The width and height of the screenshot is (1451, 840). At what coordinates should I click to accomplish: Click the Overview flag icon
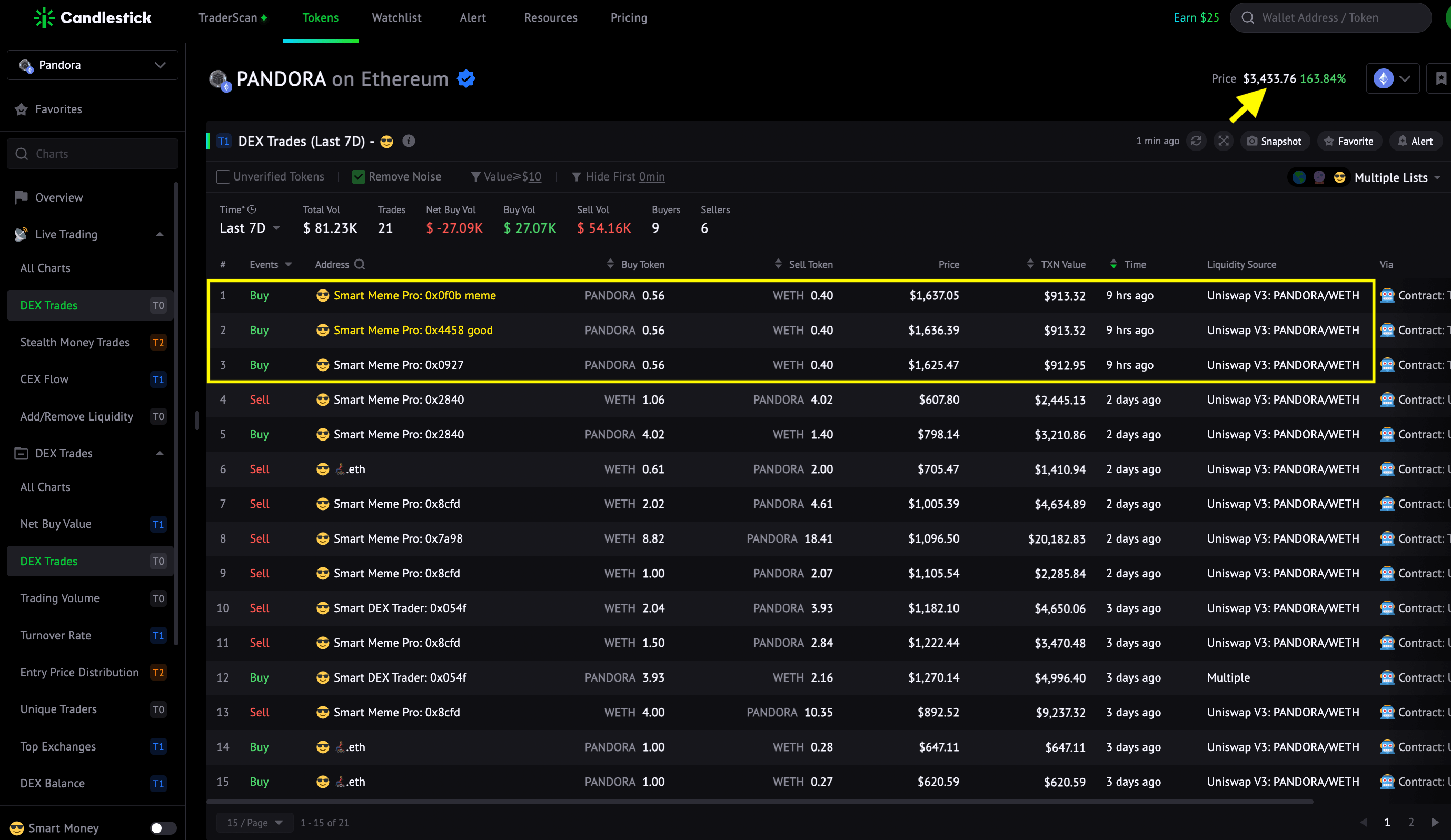pos(21,197)
